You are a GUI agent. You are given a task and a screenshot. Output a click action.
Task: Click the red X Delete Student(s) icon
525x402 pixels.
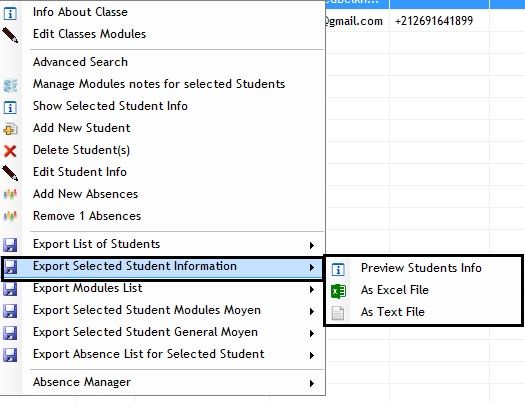coord(10,151)
